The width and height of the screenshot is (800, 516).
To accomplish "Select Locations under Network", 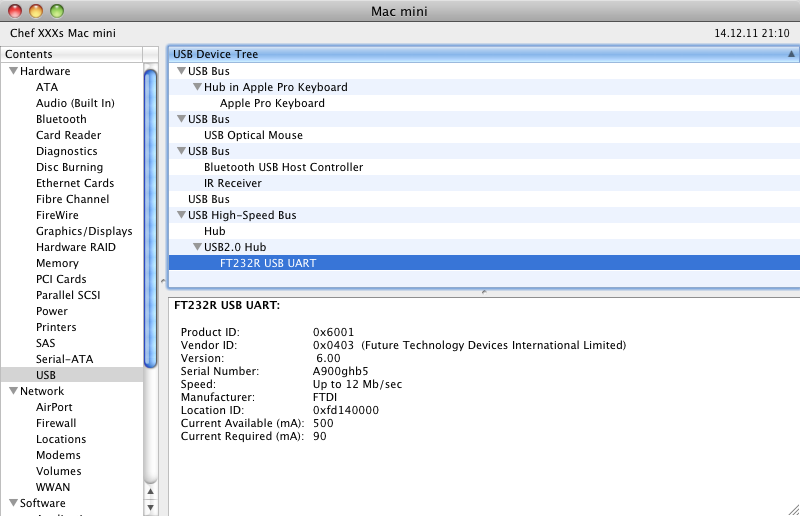I will 61,439.
